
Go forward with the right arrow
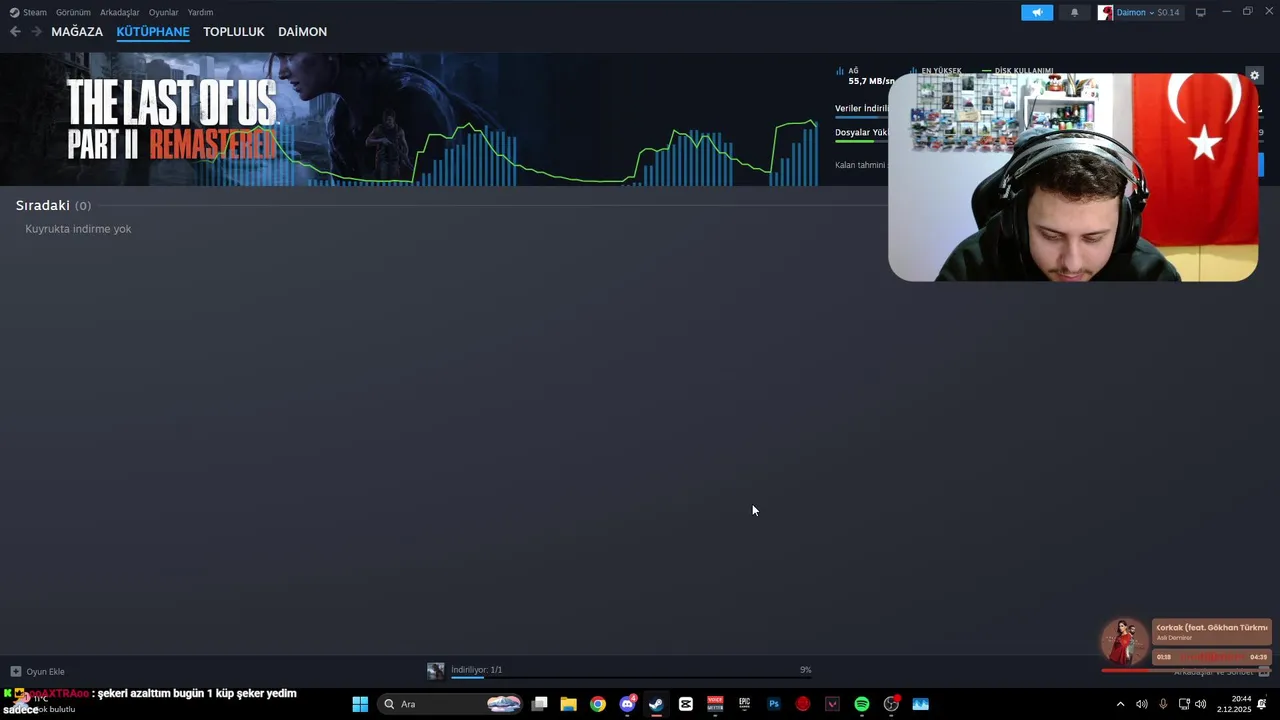tap(37, 32)
